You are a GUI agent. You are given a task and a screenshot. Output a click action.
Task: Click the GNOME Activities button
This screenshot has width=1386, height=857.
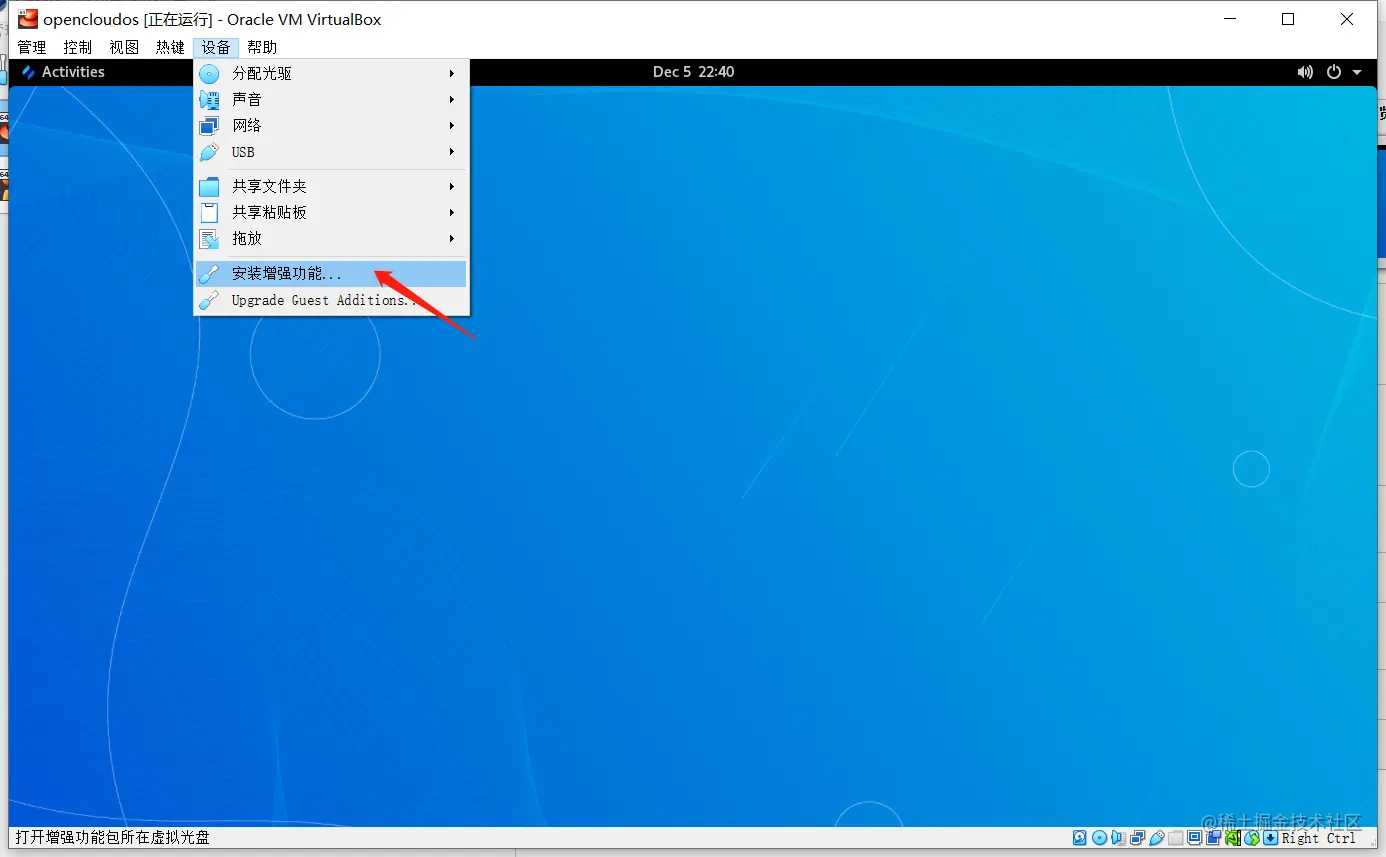pos(63,72)
